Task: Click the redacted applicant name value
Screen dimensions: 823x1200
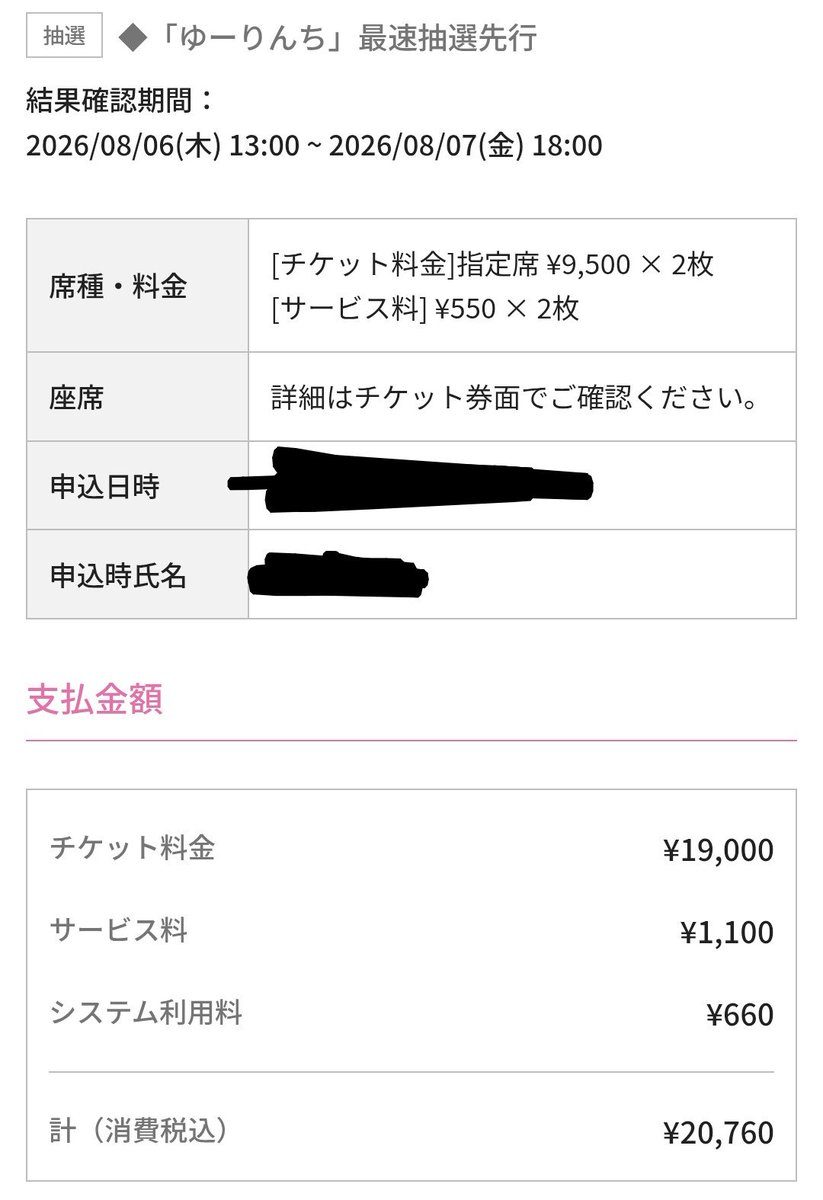Action: [x=340, y=573]
